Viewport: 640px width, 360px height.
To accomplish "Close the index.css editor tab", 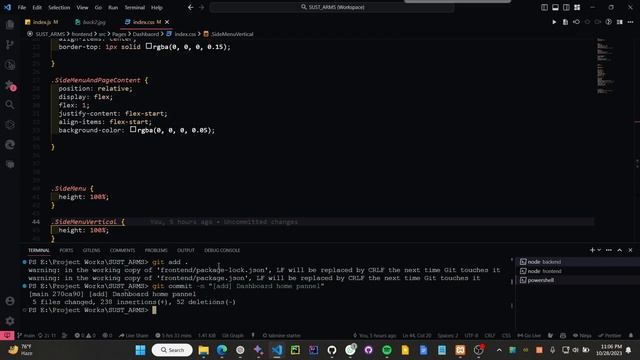I will pos(167,22).
